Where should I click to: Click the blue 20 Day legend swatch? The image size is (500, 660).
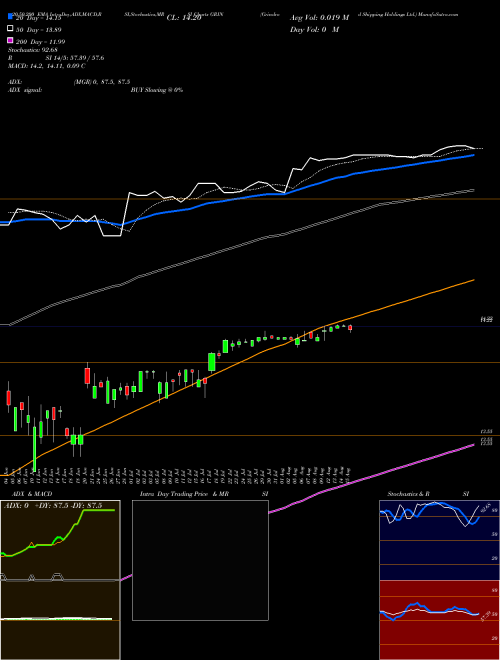(10, 17)
